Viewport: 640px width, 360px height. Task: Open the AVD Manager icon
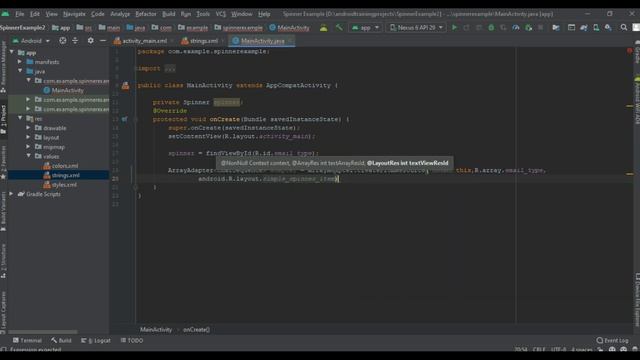tap(596, 27)
